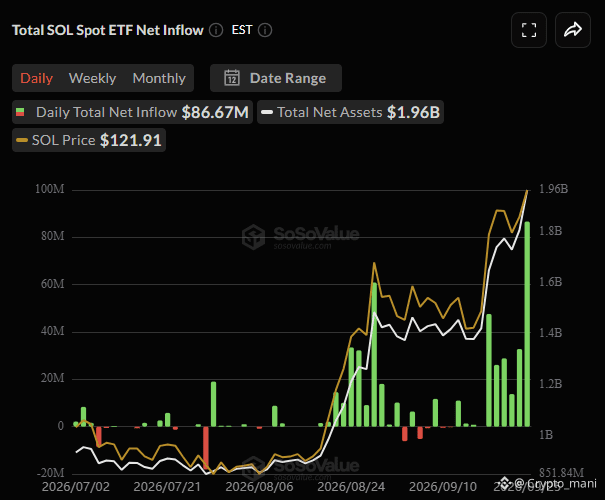Click green-red Daily Net Inflow legend marker
Viewport: 605px width, 500px height.
[20, 112]
